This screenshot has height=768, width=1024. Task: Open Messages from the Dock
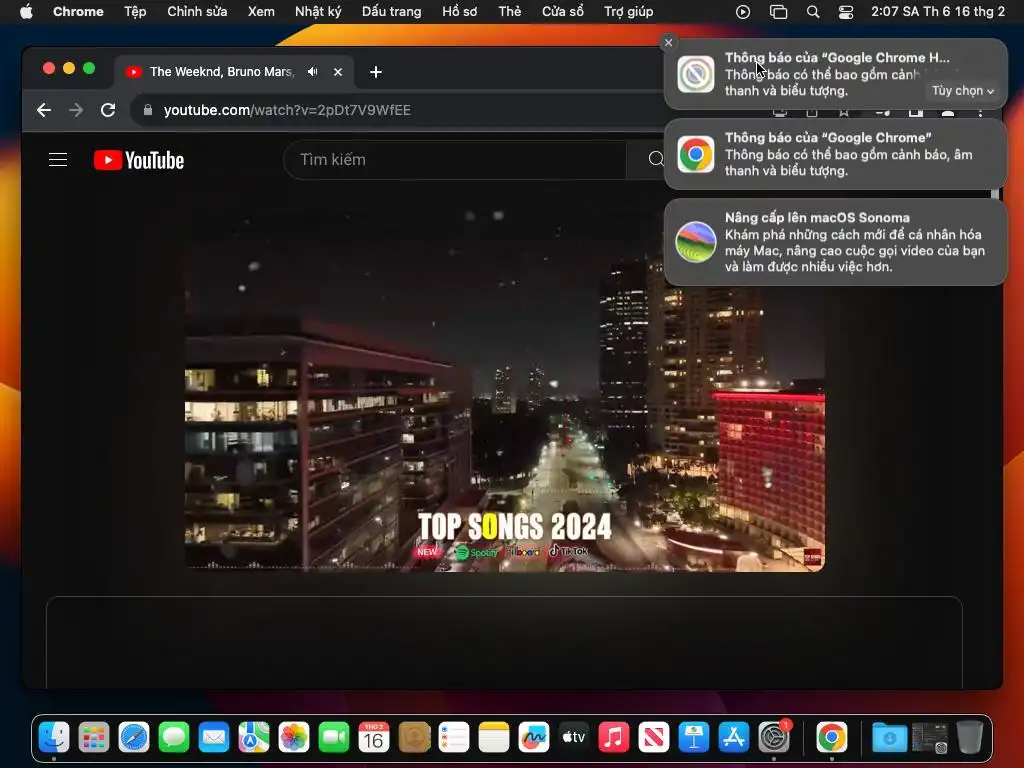click(174, 738)
